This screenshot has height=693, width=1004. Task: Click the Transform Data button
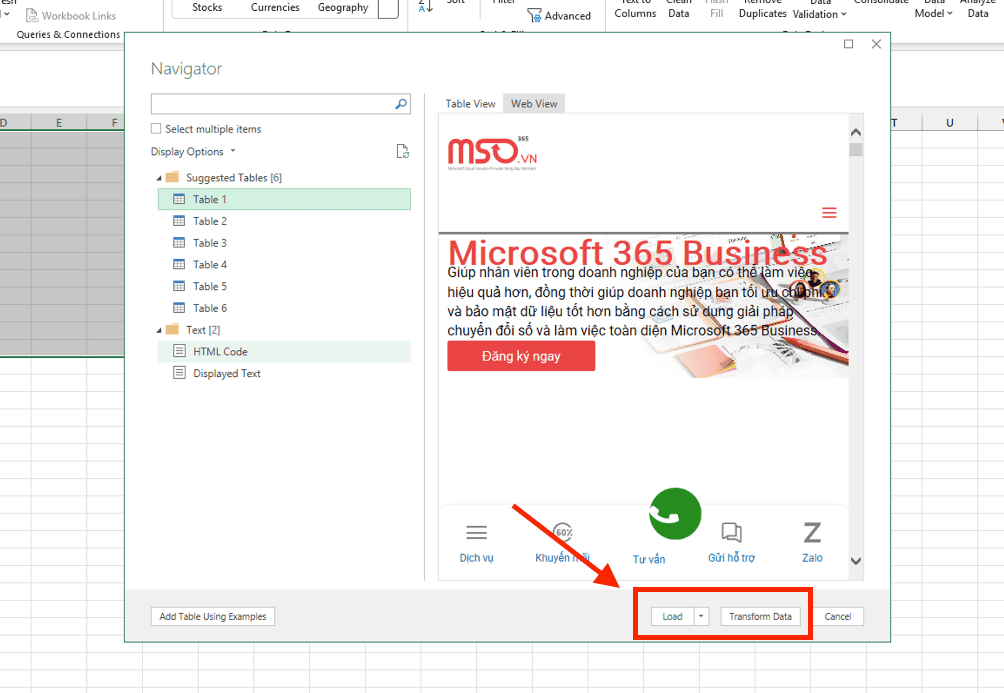point(760,616)
